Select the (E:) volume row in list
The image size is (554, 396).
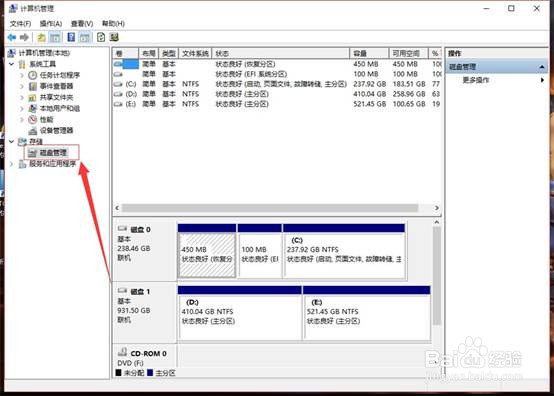[x=277, y=104]
